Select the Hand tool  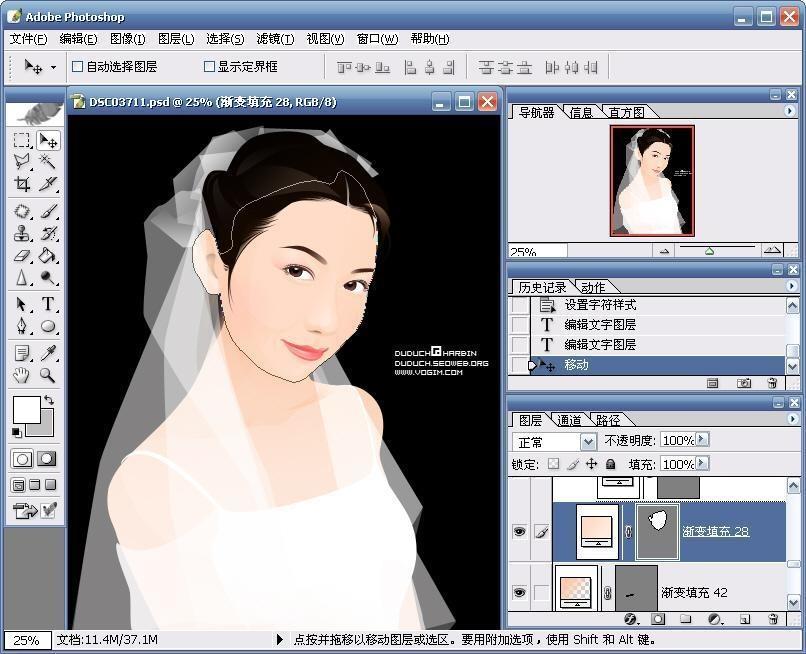(x=22, y=376)
